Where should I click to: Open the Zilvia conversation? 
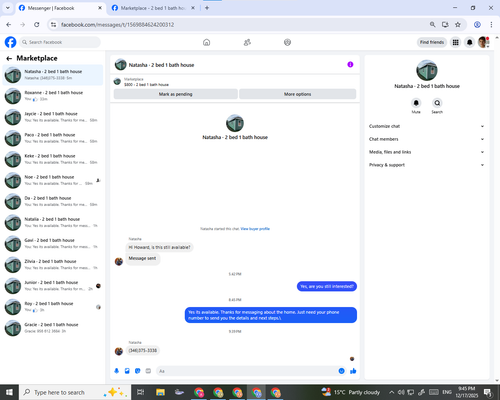click(x=53, y=265)
